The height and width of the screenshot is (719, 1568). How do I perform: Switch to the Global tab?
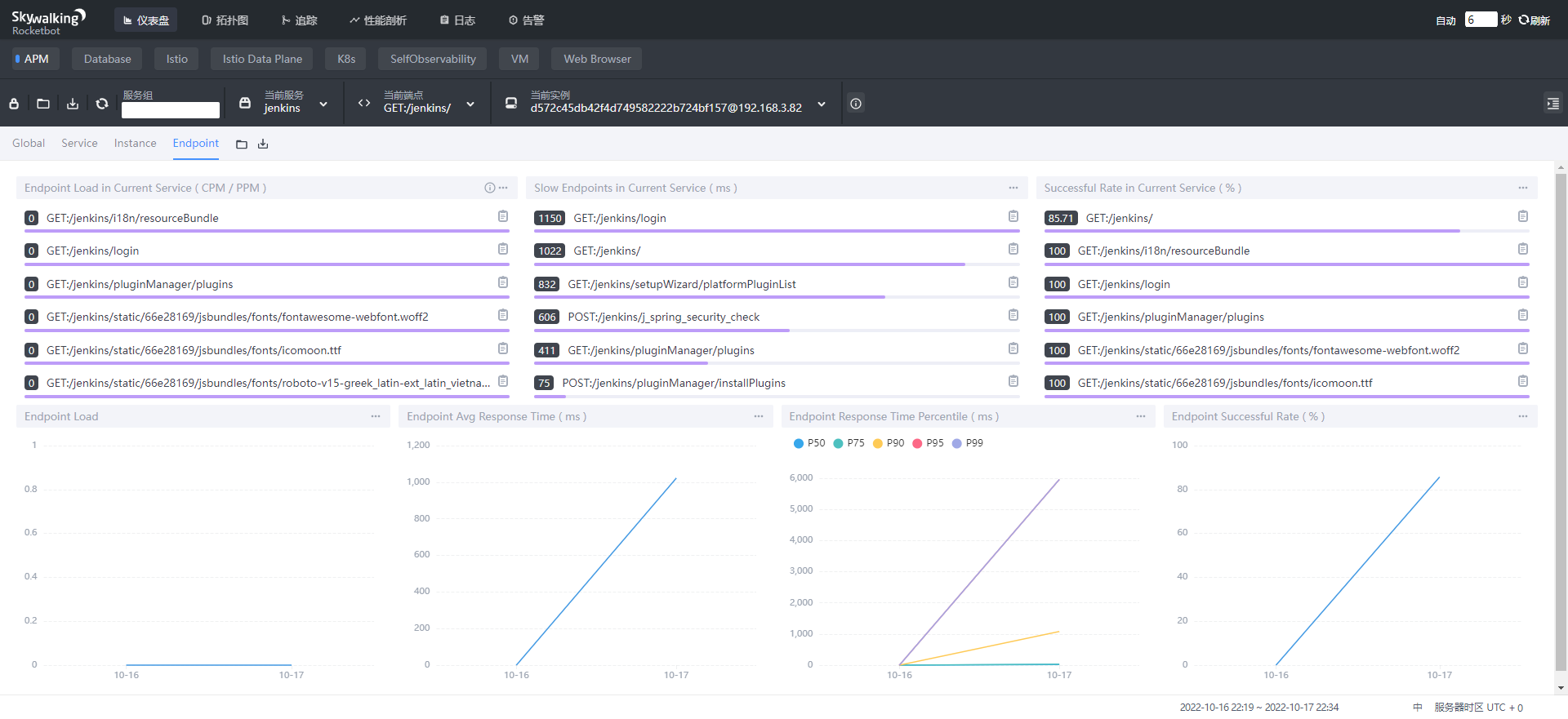(x=29, y=143)
